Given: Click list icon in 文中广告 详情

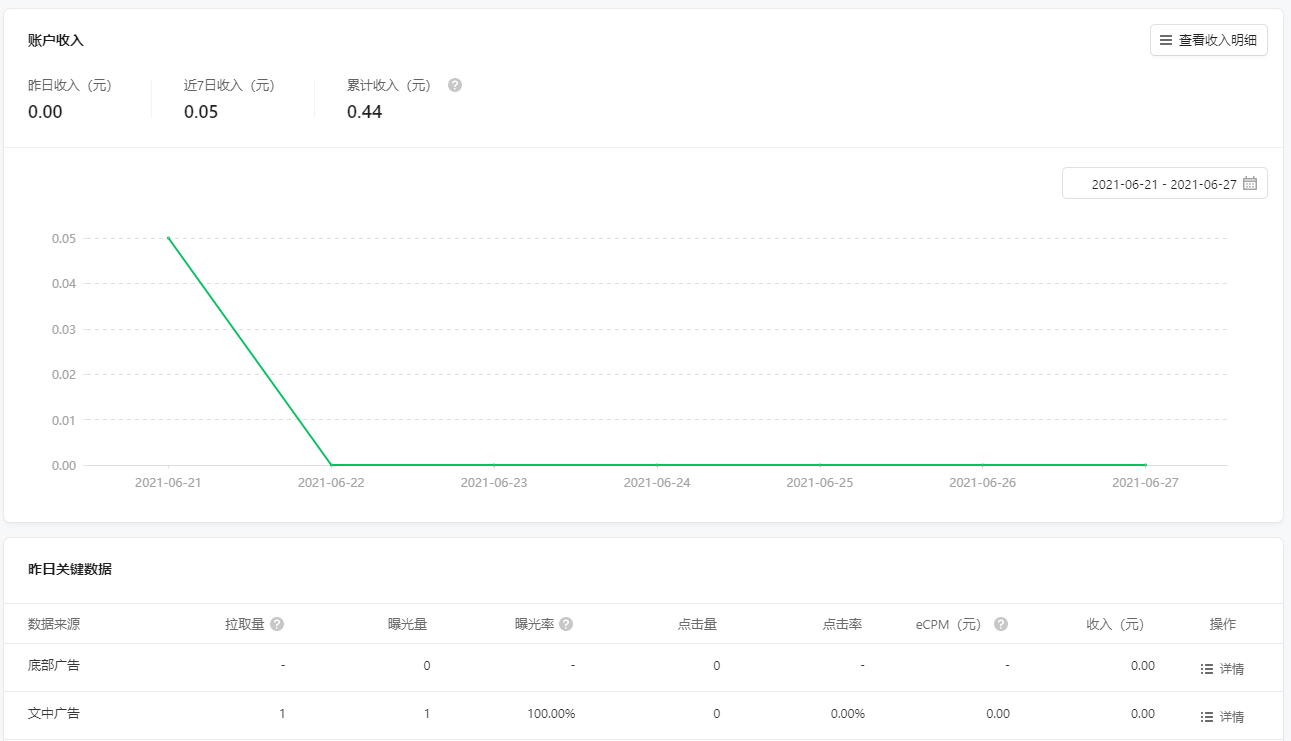Looking at the screenshot, I should click(1207, 717).
